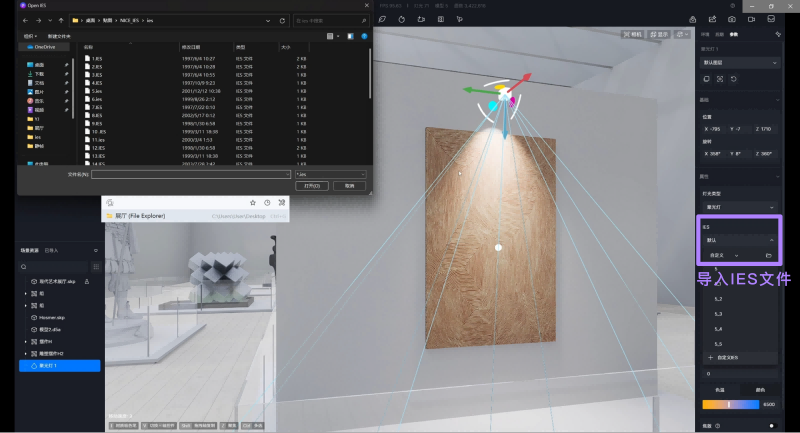Click the refresh button in the file dialog
Image resolution: width=800 pixels, height=433 pixels.
coord(283,19)
